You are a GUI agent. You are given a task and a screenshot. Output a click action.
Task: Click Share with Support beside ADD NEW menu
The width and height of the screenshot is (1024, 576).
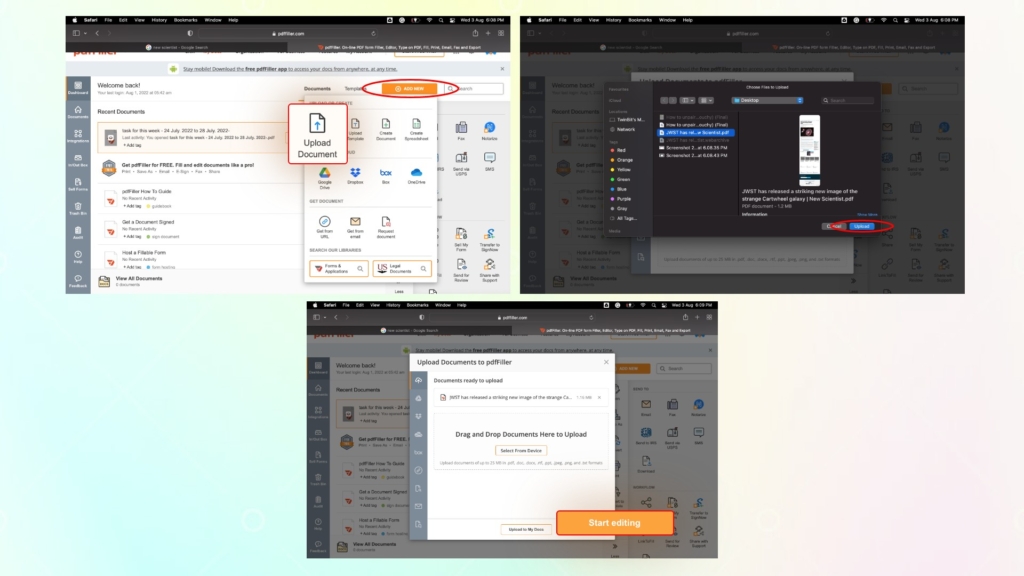[x=489, y=270]
